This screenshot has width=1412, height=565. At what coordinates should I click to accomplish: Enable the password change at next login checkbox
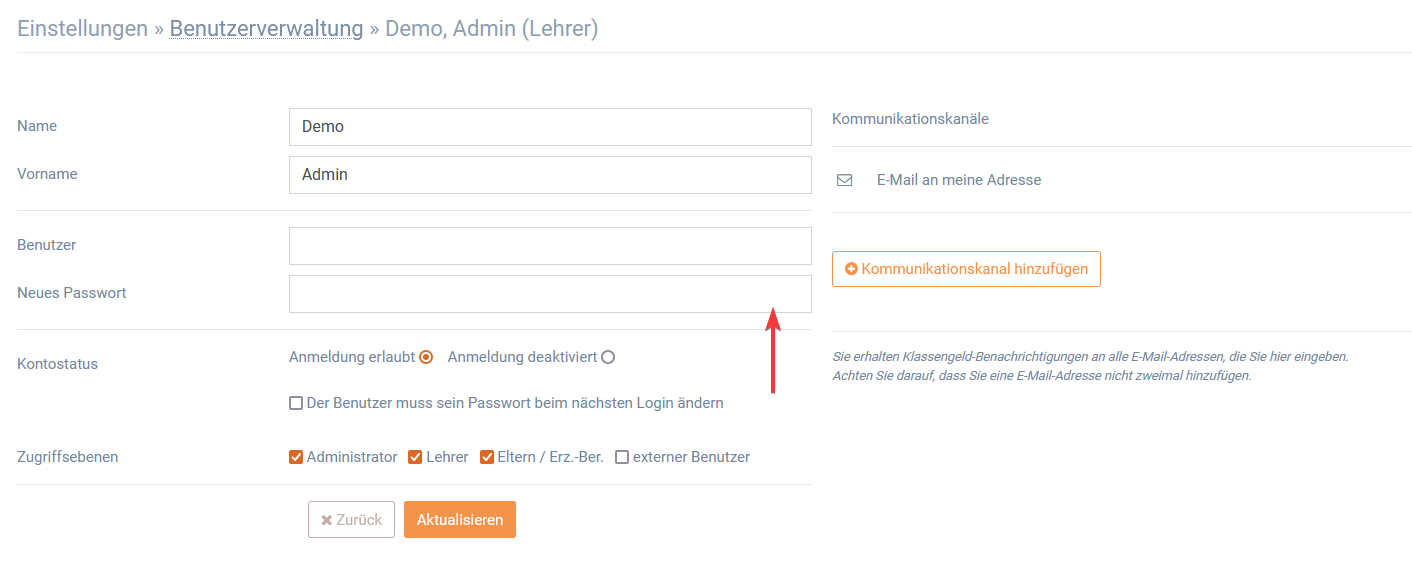click(296, 403)
